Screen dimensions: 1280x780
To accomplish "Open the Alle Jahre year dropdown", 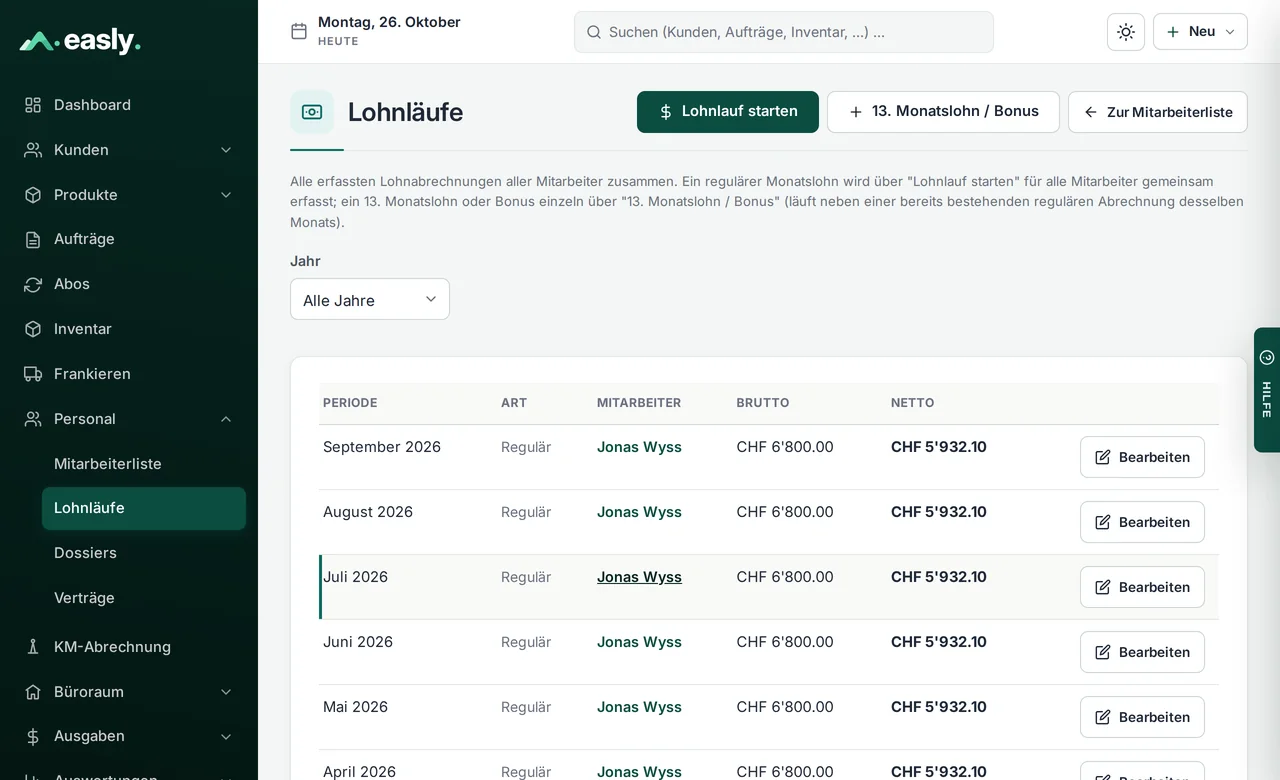I will tap(370, 299).
